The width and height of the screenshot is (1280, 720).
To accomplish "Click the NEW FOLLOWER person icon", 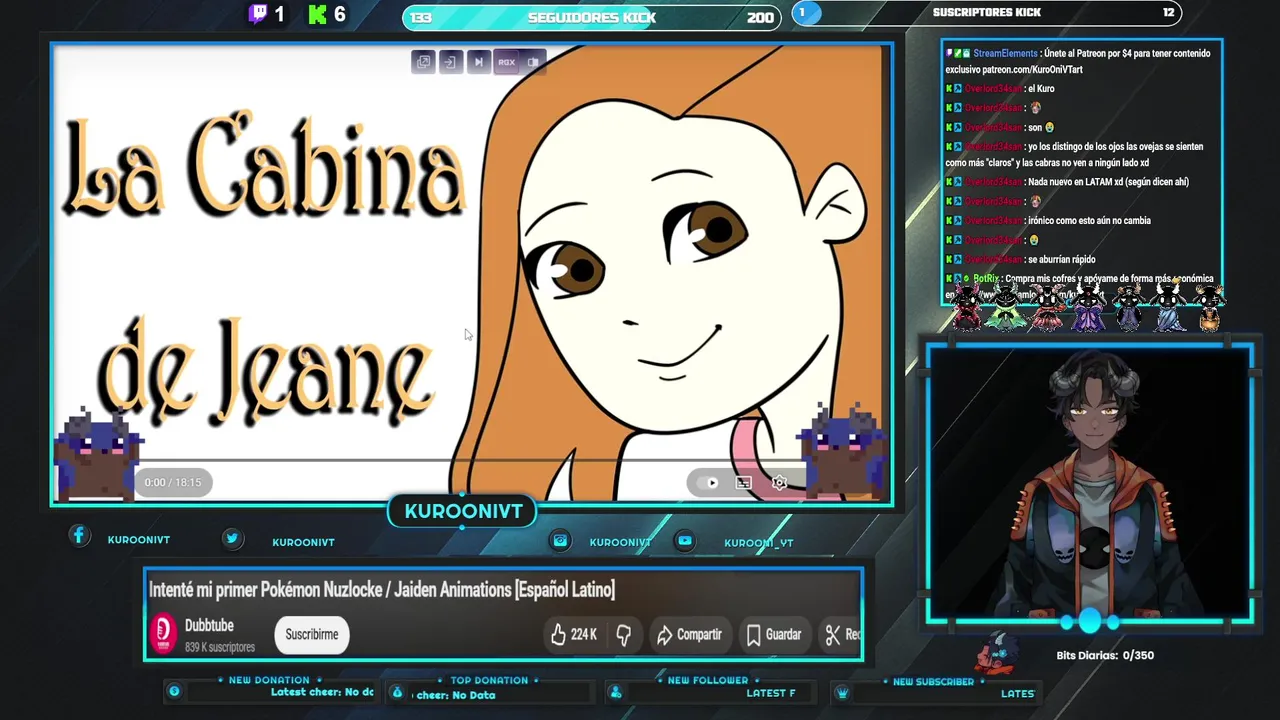I will [616, 692].
